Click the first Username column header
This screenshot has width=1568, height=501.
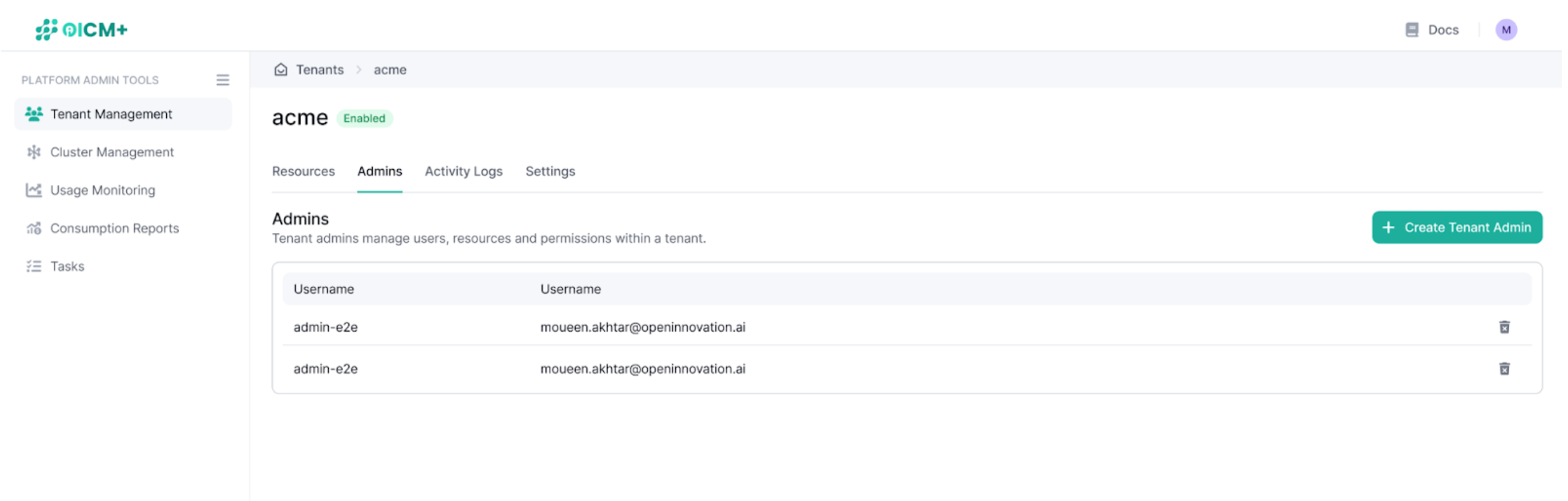[324, 289]
